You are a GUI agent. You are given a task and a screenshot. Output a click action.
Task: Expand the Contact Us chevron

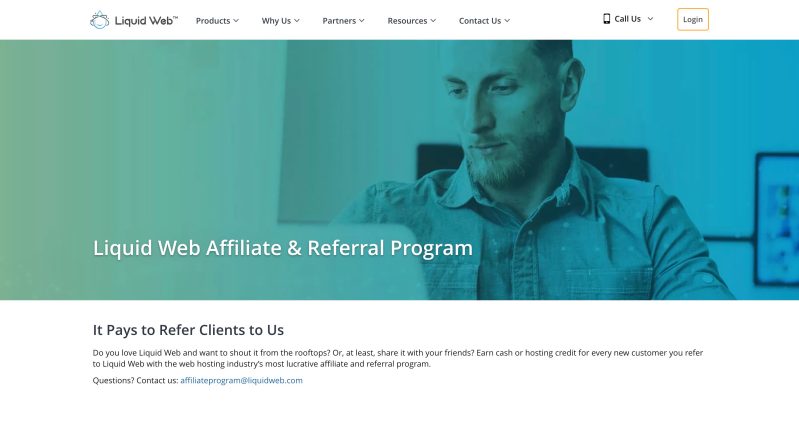point(507,21)
